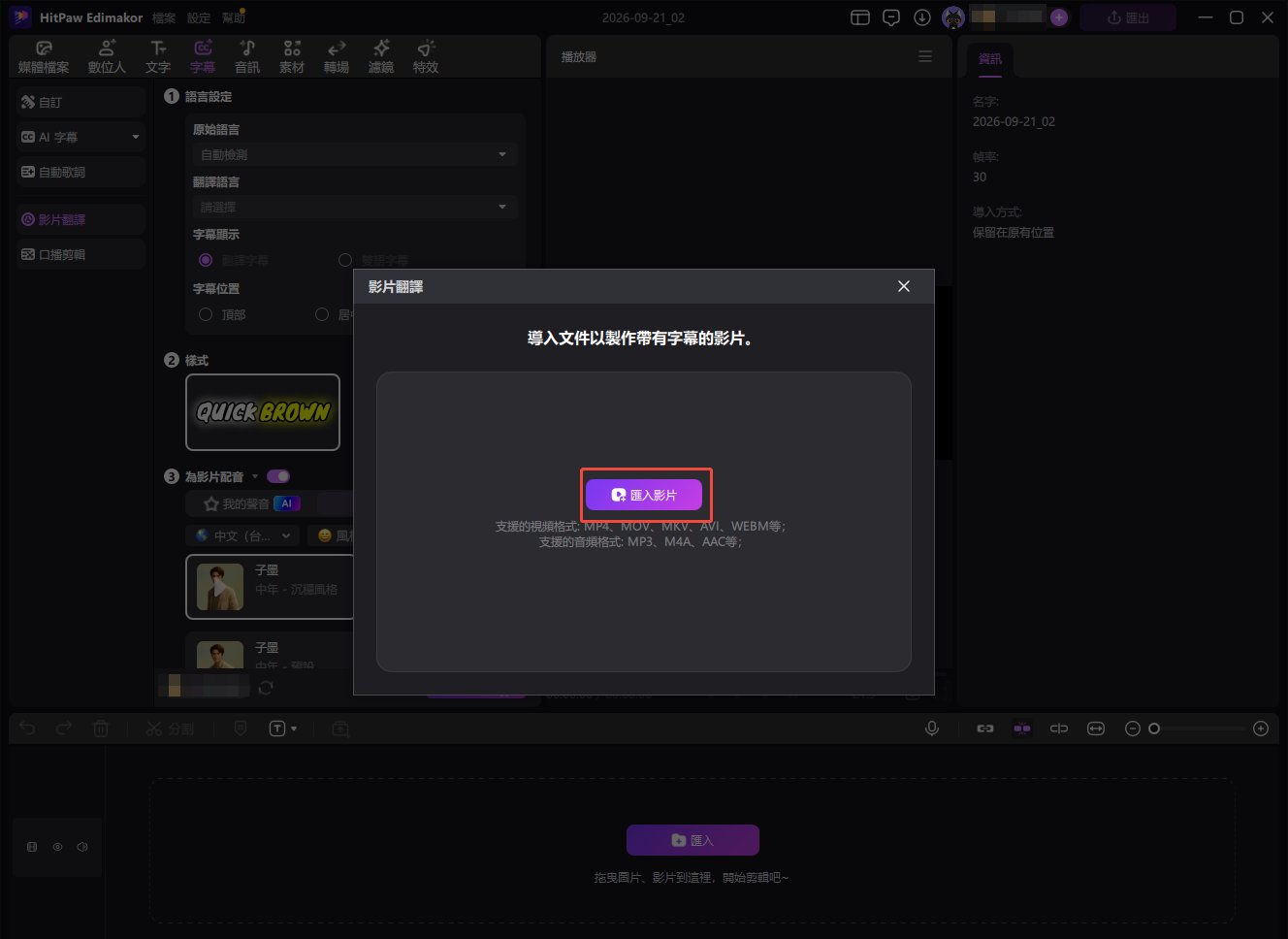Select 影片翻譯 in the sidebar
This screenshot has height=939, width=1288.
tap(80, 219)
